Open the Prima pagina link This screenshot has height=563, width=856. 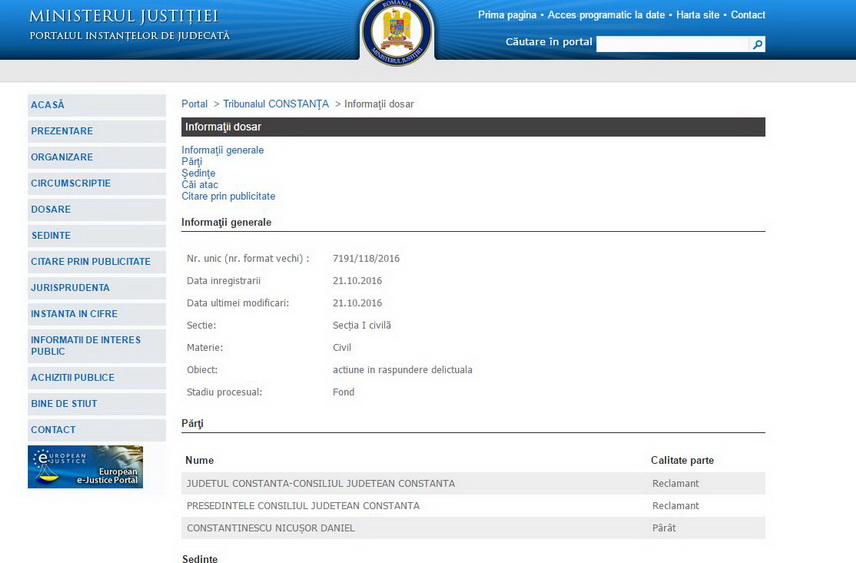(507, 15)
